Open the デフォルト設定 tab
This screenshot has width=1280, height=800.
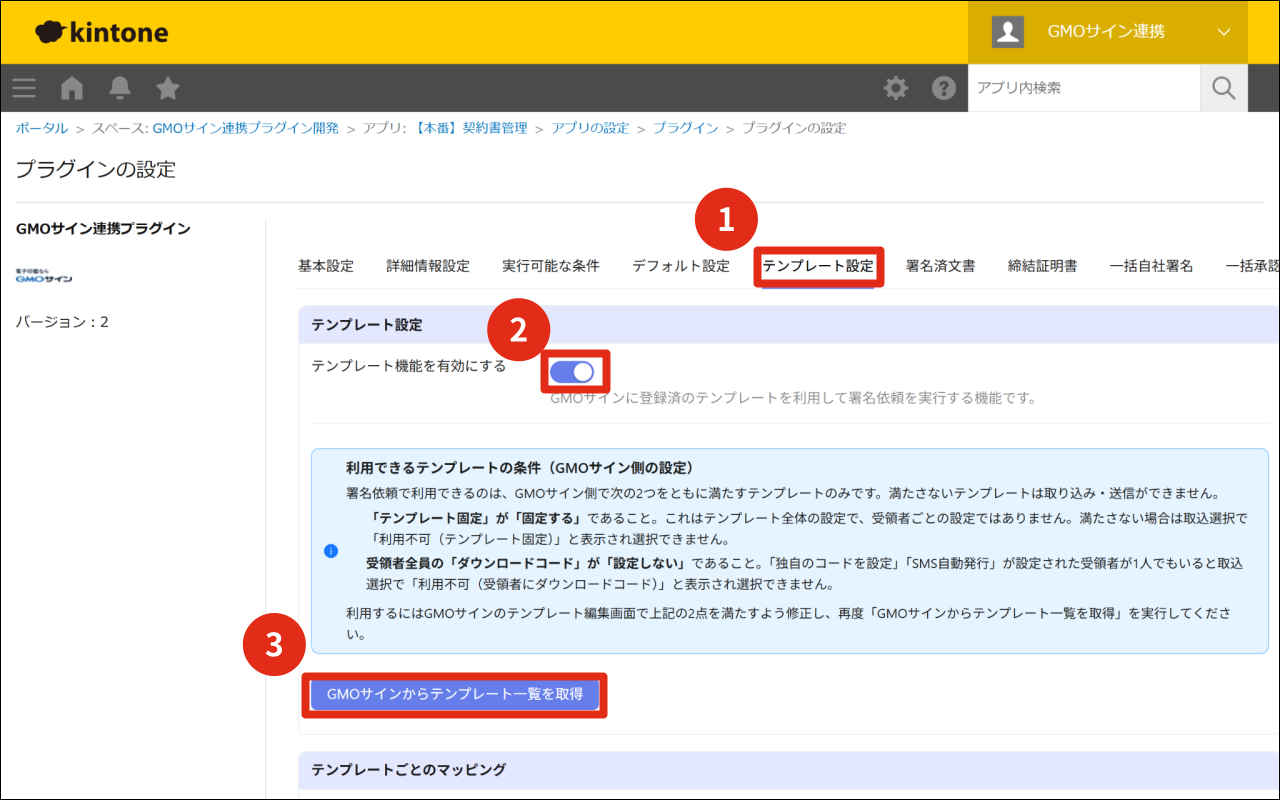681,266
